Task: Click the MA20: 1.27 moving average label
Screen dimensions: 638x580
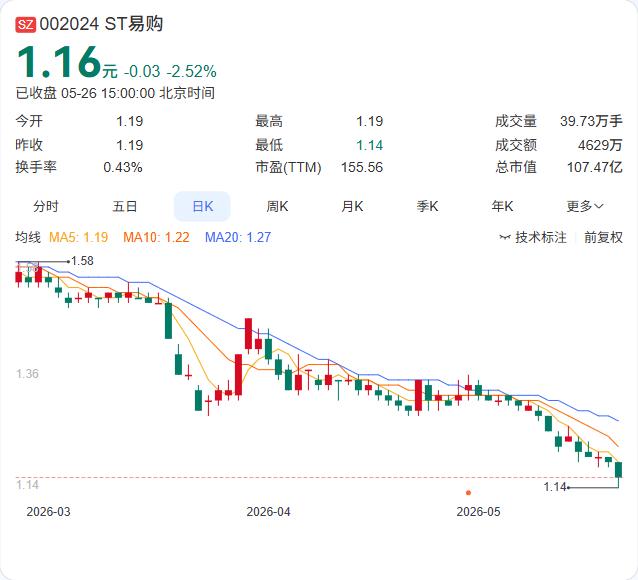Action: 238,237
